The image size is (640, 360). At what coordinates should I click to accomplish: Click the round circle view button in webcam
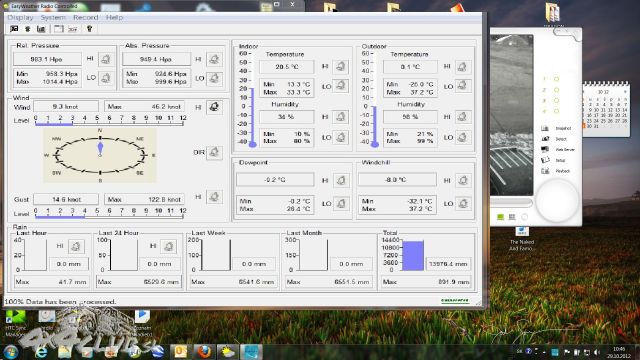[x=524, y=217]
